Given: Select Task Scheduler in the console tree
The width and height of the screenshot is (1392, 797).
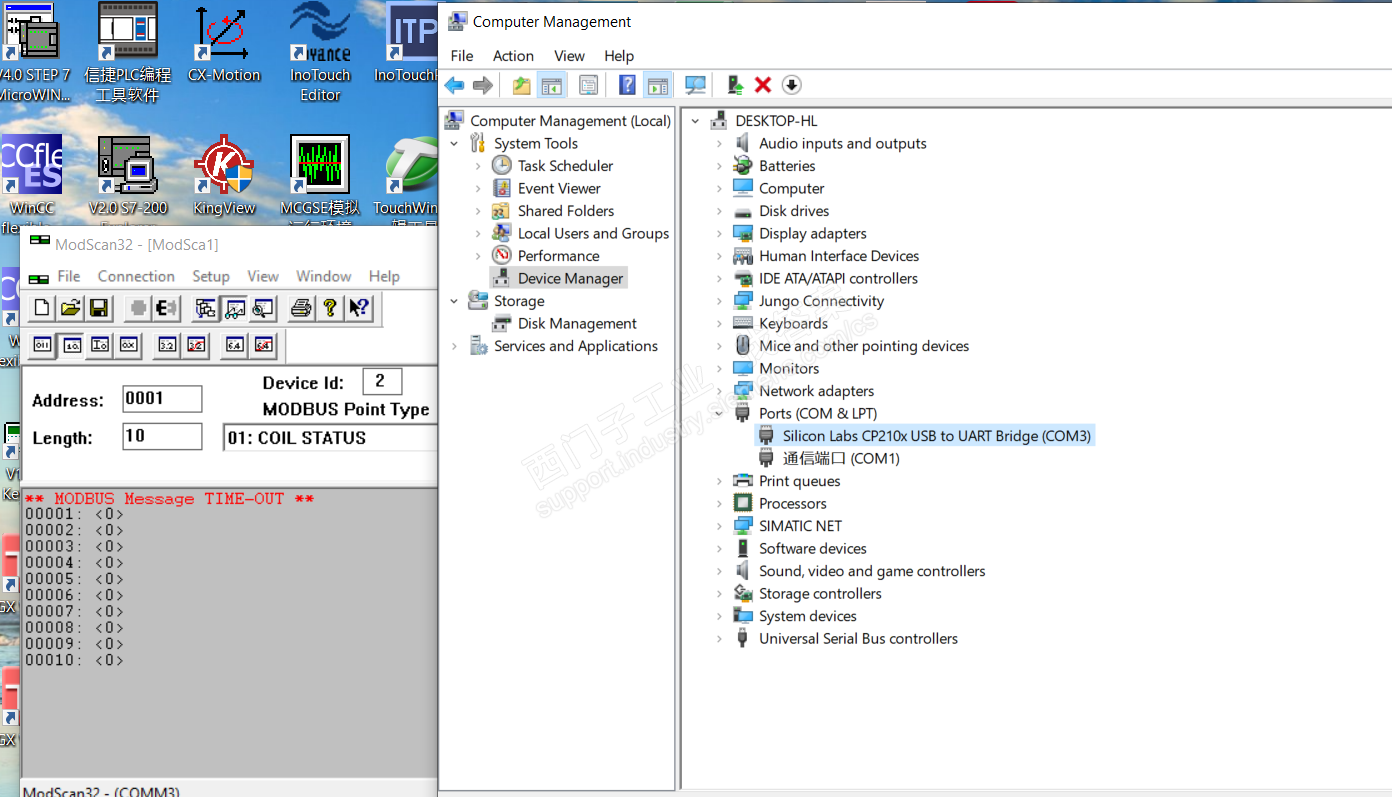Looking at the screenshot, I should click(565, 166).
